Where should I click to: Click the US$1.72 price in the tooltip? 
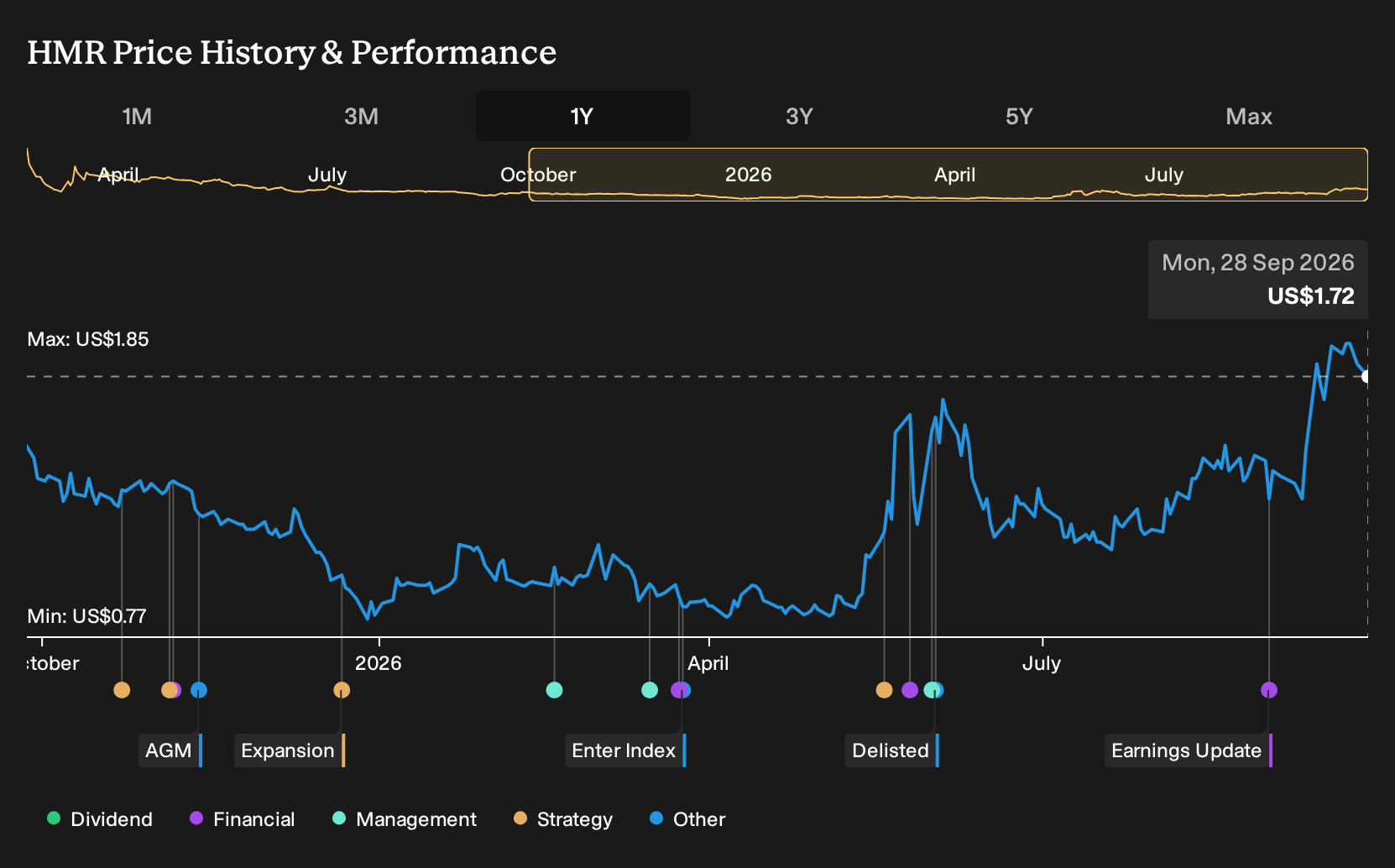(1310, 296)
